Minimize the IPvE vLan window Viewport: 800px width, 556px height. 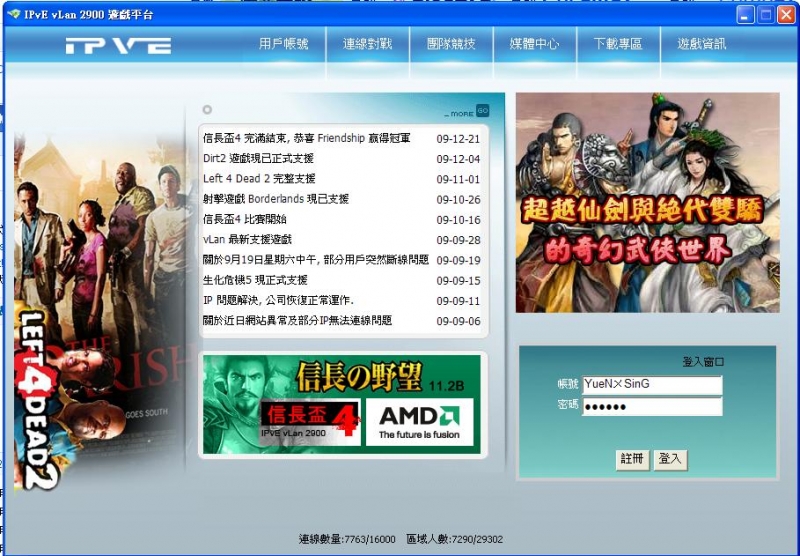point(745,15)
